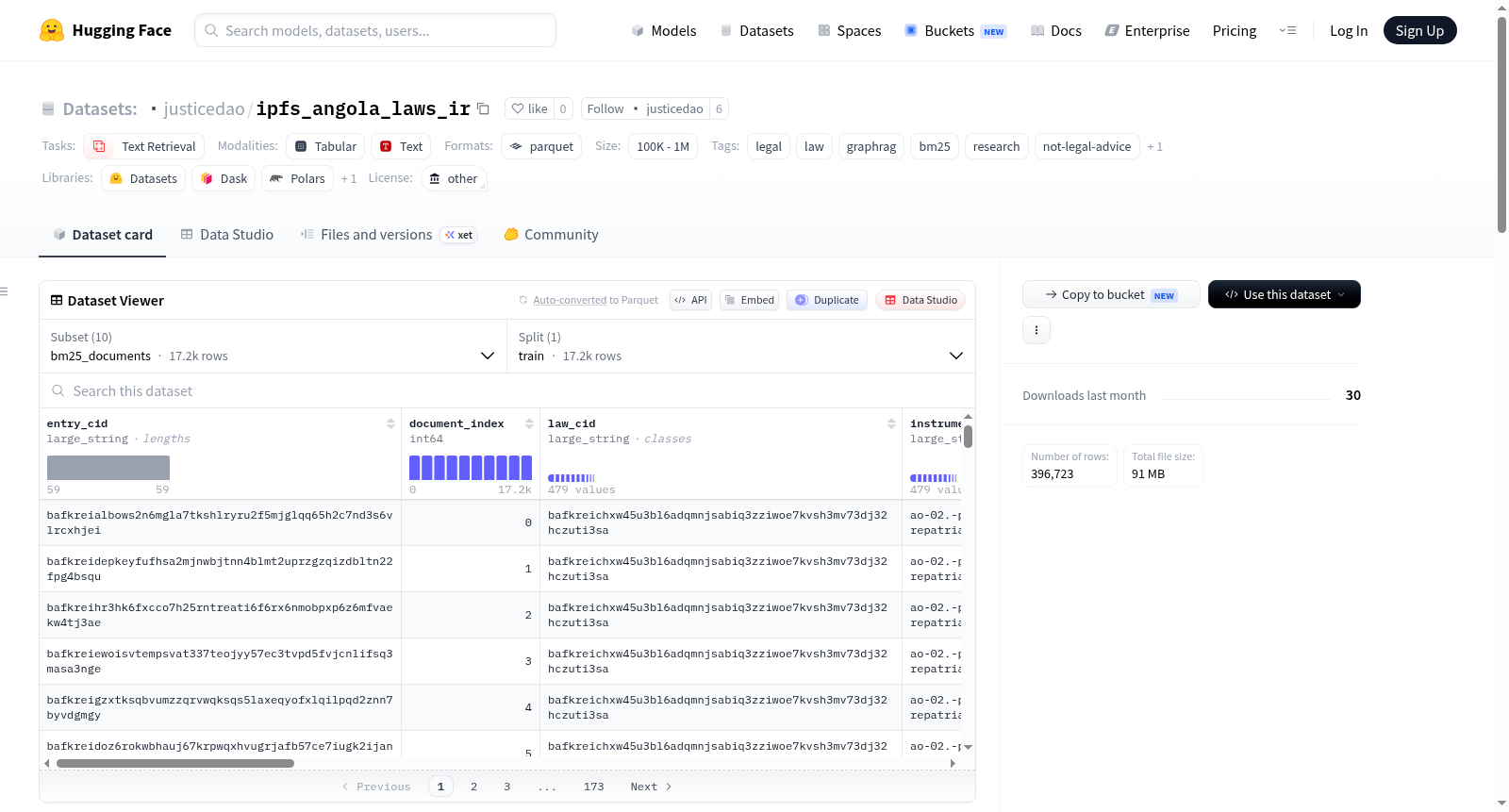Open Enterprise in top navigation
Screen dimensions: 1509x812
[x=1147, y=30]
